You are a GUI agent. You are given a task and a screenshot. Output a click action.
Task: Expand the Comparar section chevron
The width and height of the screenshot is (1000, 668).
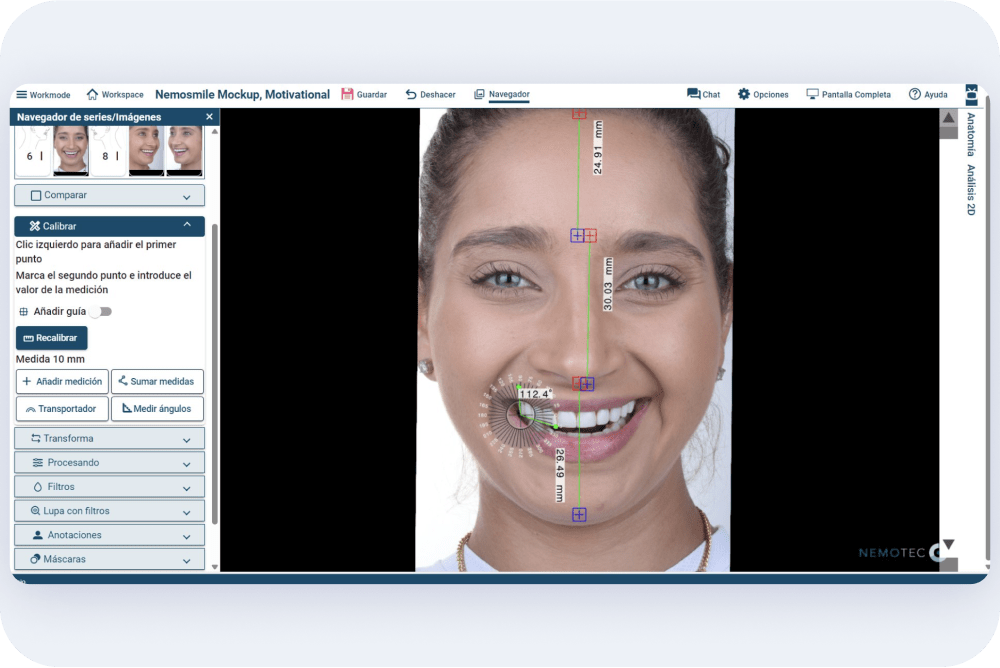click(x=187, y=197)
